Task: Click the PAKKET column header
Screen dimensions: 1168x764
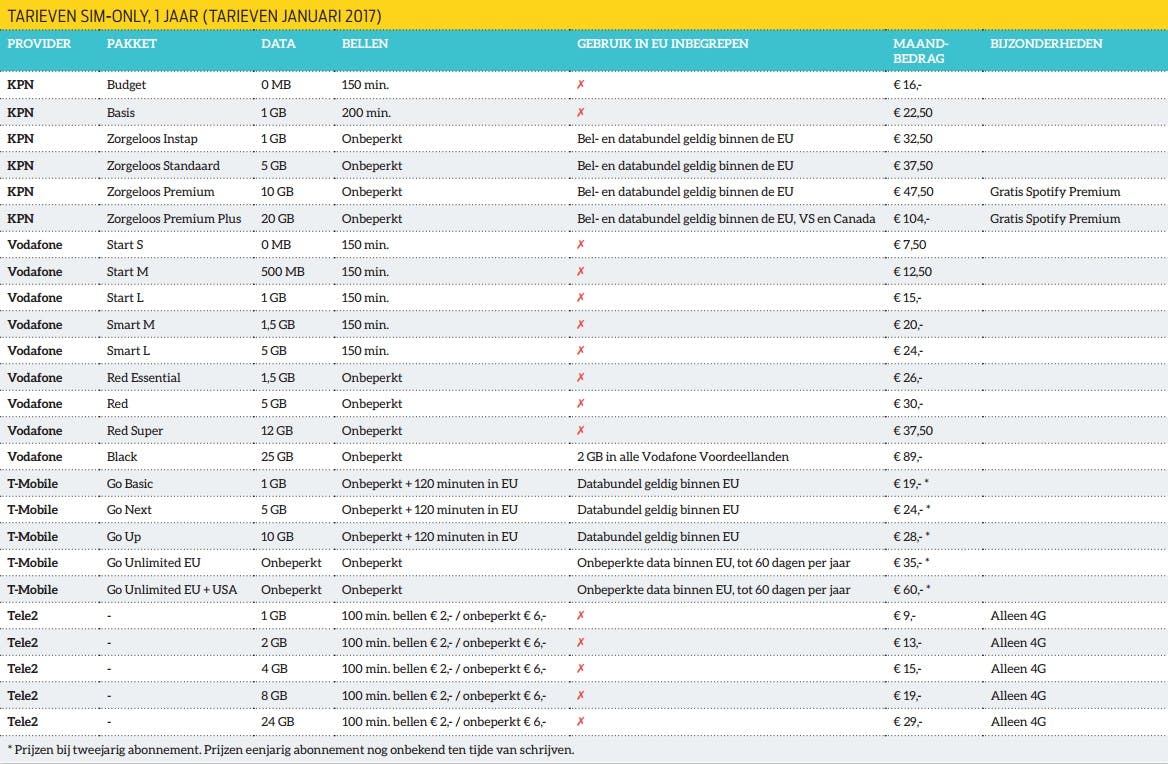Action: pos(132,43)
